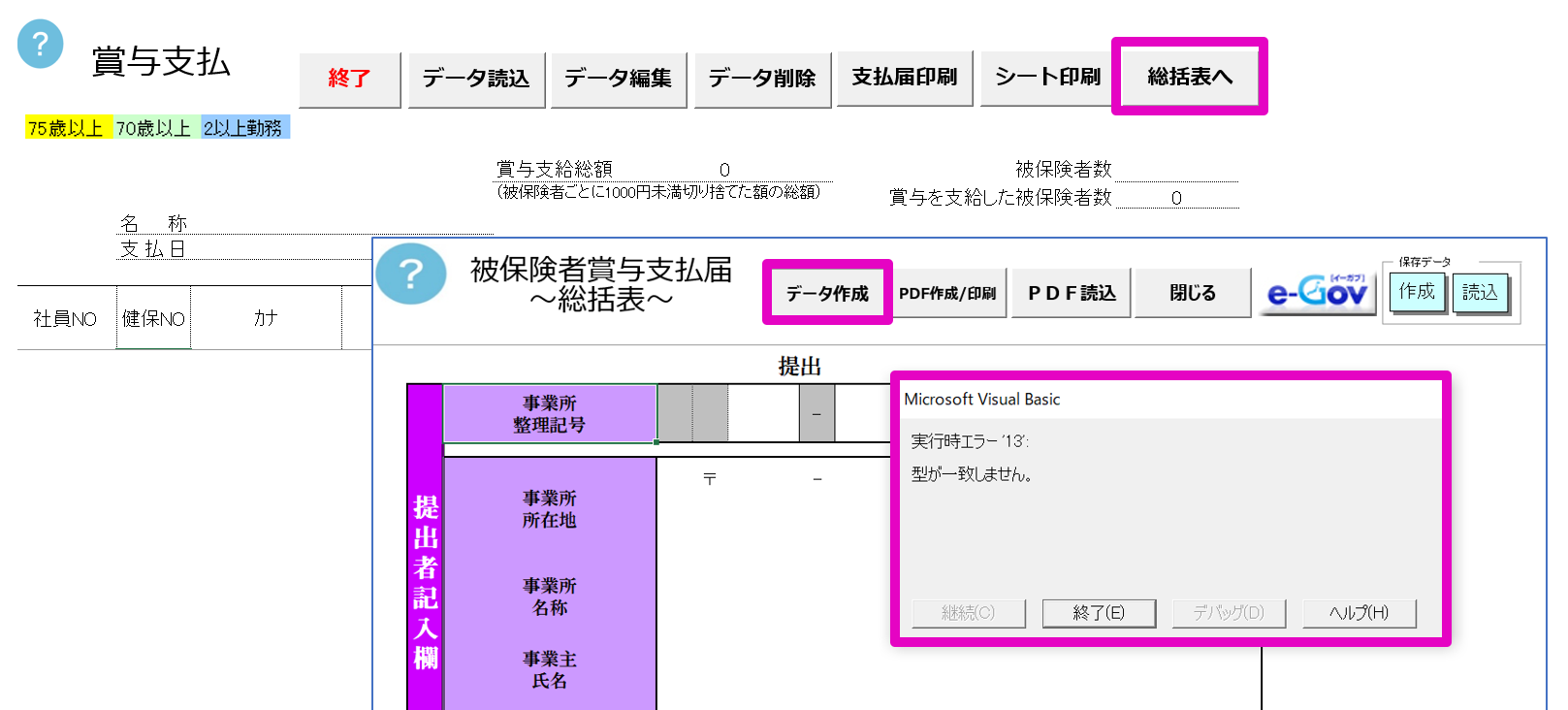Go to 総括表へ
This screenshot has width=1568, height=710.
coord(1189,77)
